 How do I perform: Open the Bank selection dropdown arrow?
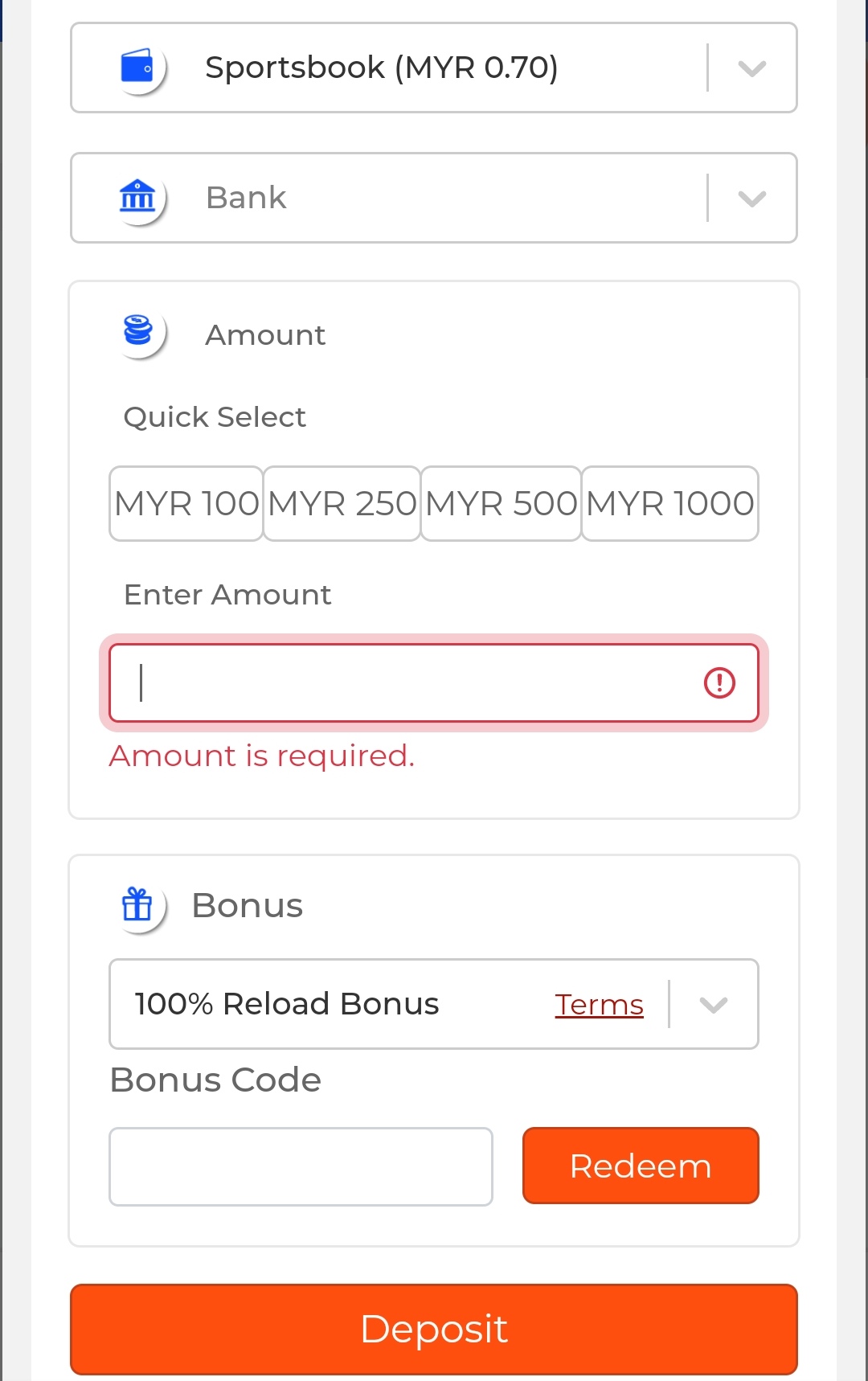(751, 198)
